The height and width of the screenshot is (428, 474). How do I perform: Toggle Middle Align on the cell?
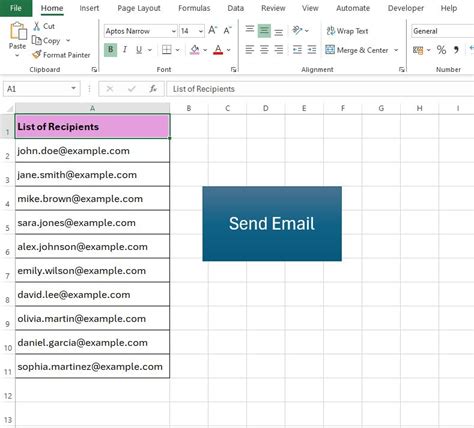pyautogui.click(x=264, y=31)
